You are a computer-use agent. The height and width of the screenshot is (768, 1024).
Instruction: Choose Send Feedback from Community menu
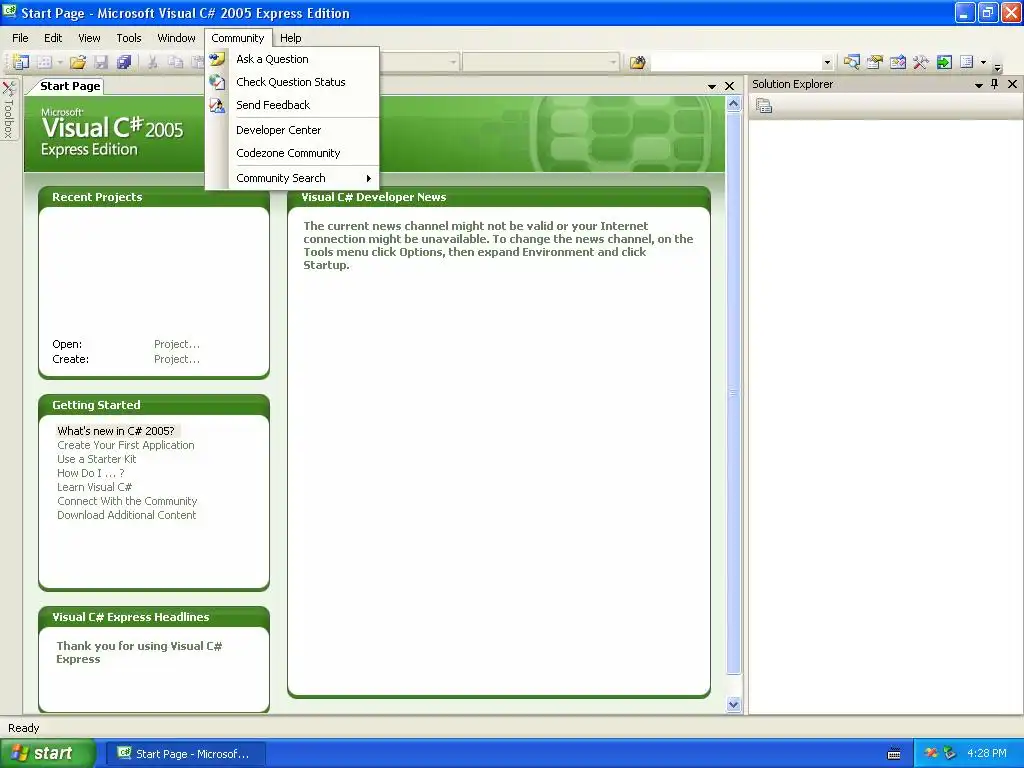(293, 104)
